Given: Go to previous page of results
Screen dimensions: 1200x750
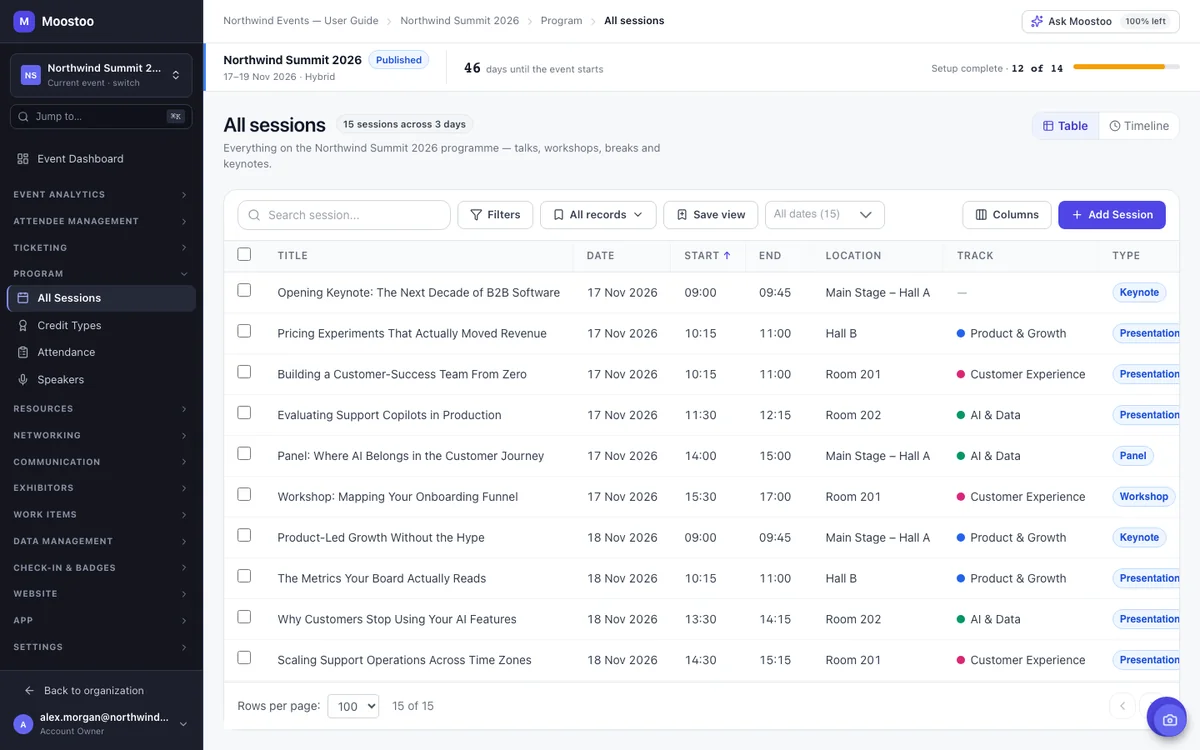Looking at the screenshot, I should coord(1122,706).
